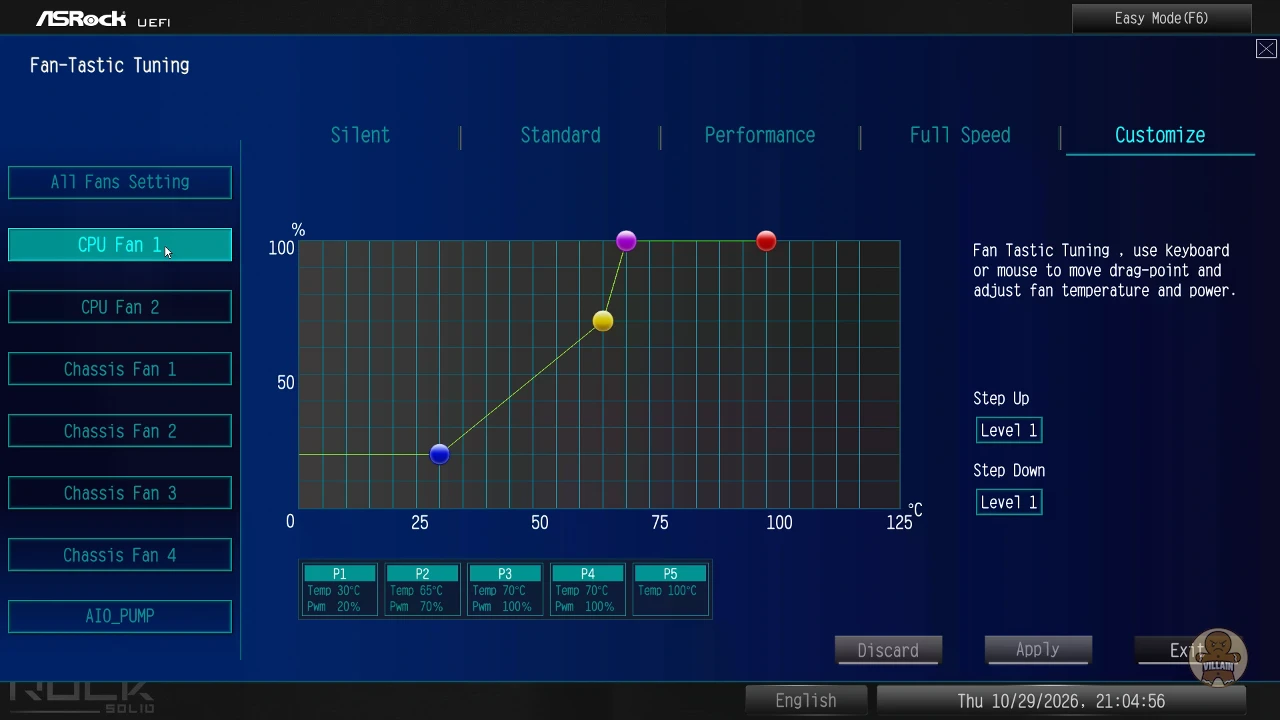Image resolution: width=1280 pixels, height=720 pixels.
Task: Switch to Easy Mode (F6)
Action: 1162,18
